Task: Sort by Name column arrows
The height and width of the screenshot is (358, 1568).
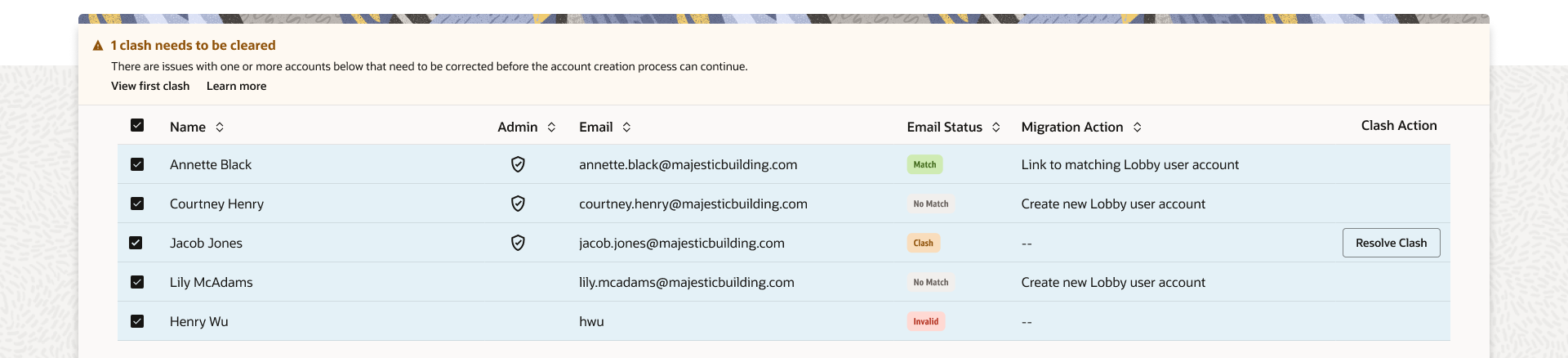Action: click(x=220, y=127)
